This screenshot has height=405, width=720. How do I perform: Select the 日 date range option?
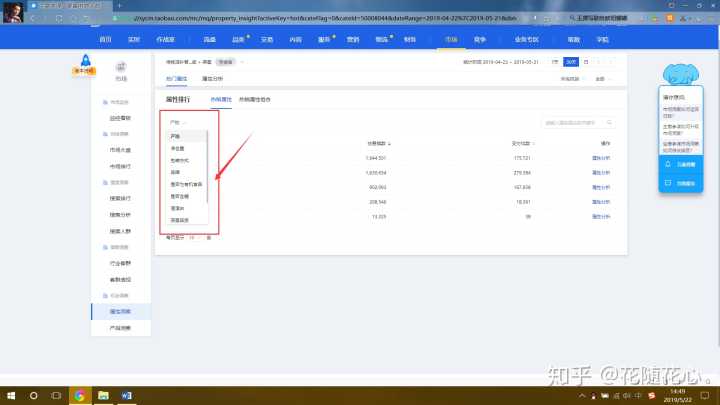(586, 62)
